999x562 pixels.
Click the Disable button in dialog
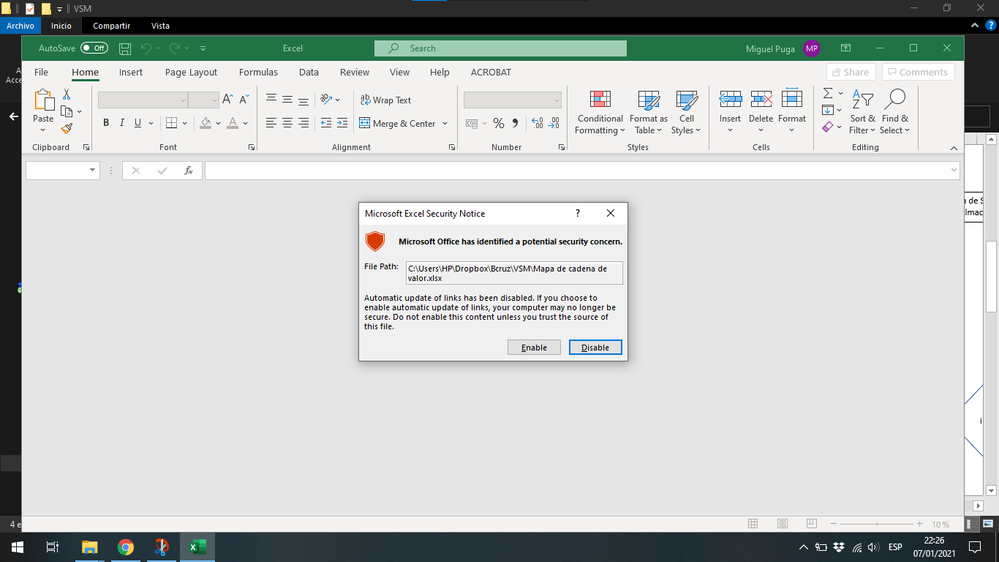(x=595, y=347)
